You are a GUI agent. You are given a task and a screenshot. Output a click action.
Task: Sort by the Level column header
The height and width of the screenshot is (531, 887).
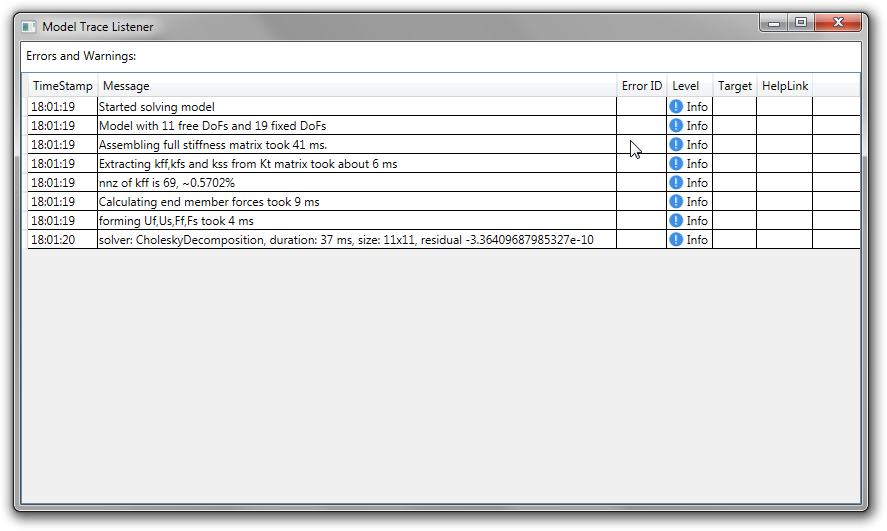[690, 86]
